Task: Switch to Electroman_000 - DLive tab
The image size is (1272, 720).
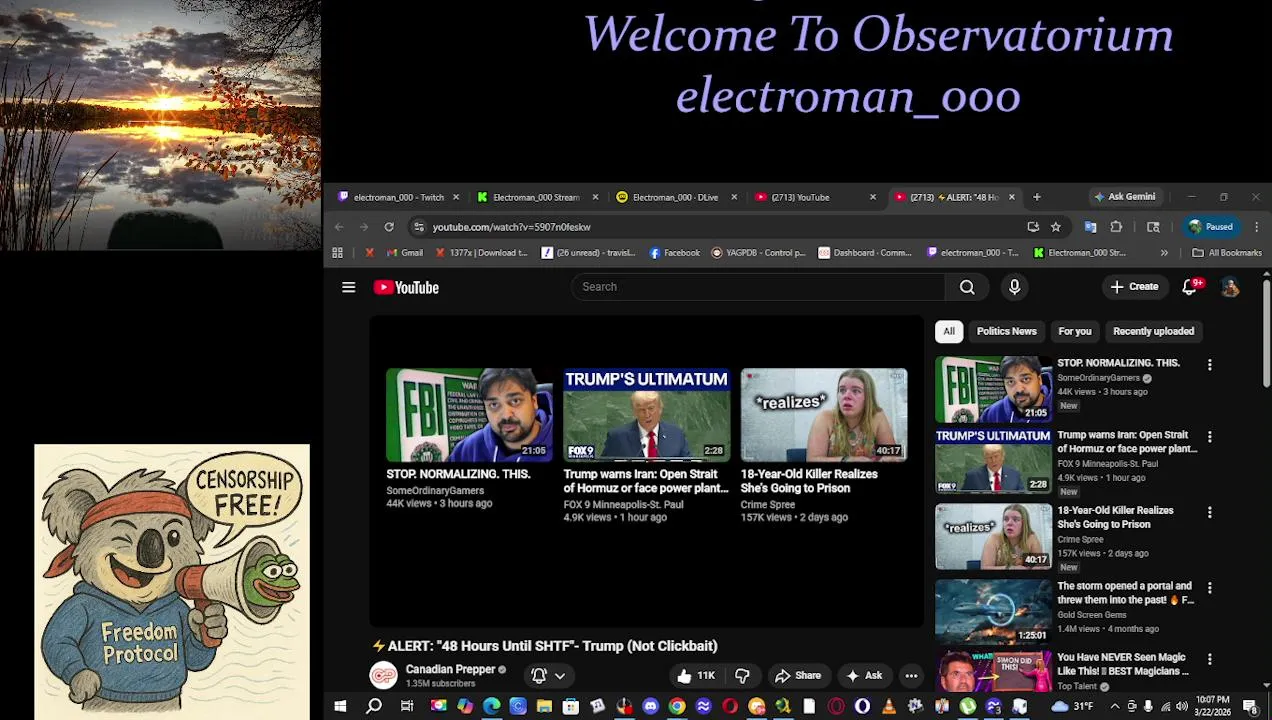Action: pos(675,197)
